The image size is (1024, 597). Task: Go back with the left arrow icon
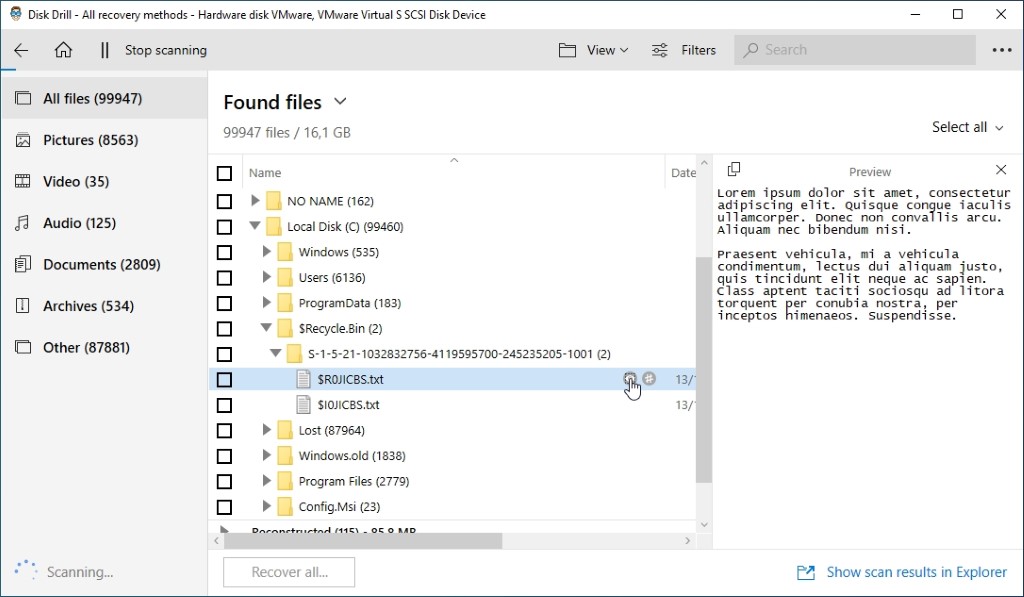tap(21, 50)
